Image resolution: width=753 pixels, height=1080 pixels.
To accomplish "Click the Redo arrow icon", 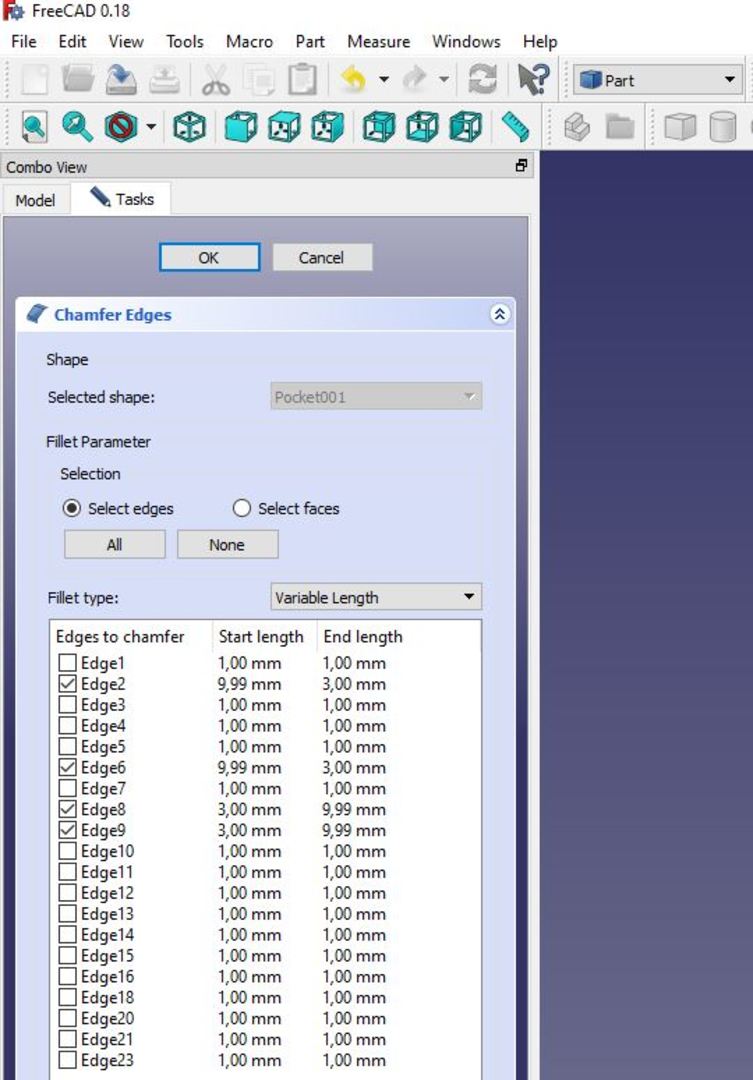I will tap(415, 80).
